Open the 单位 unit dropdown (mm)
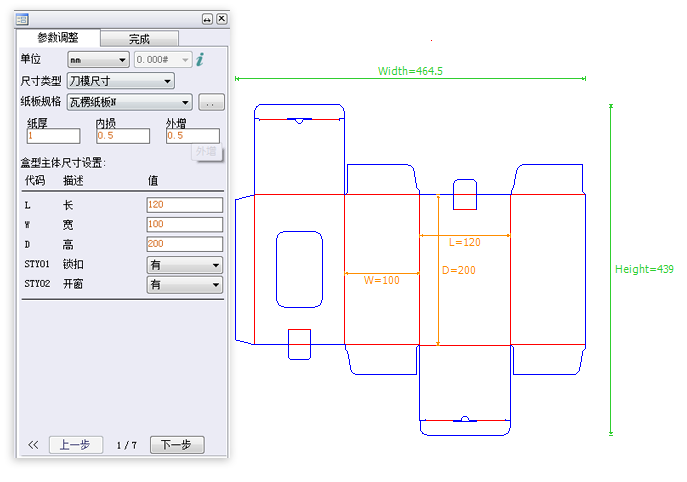This screenshot has height=482, width=687. (98, 60)
